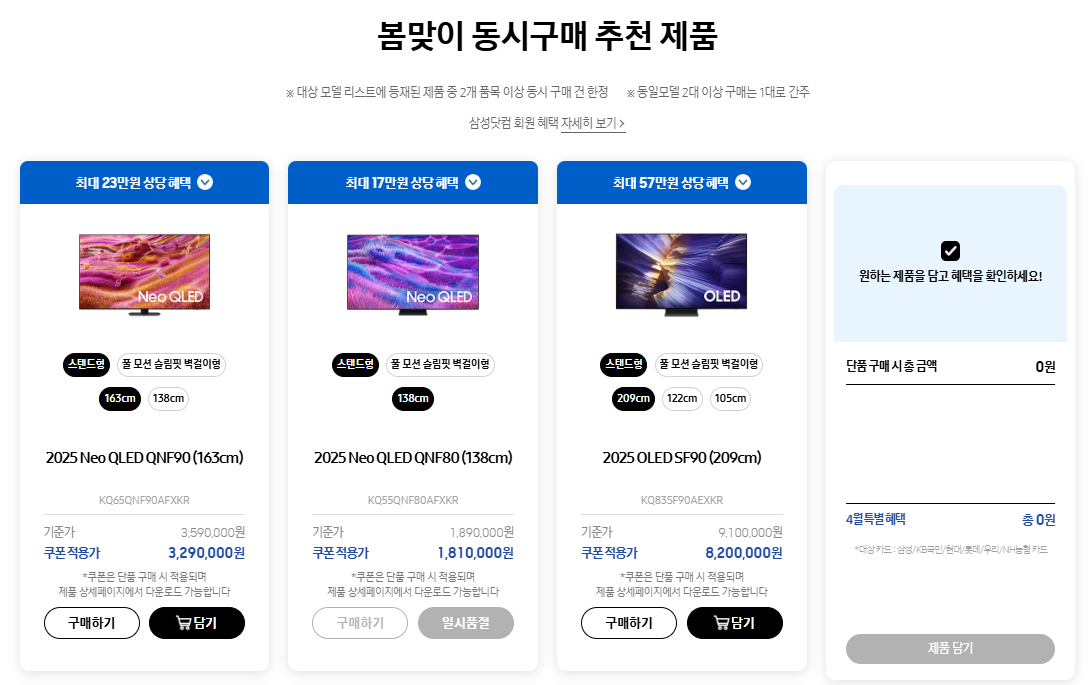Select the 138cm size tag for QNF80
This screenshot has height=685, width=1088.
(412, 398)
